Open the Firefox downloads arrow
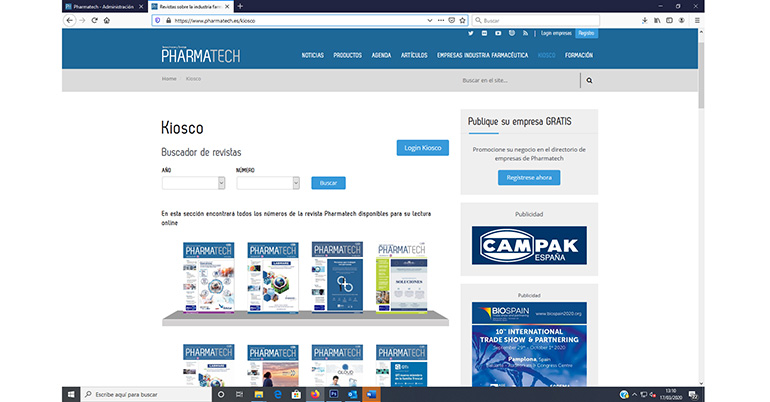The width and height of the screenshot is (770, 402). pyautogui.click(x=644, y=20)
